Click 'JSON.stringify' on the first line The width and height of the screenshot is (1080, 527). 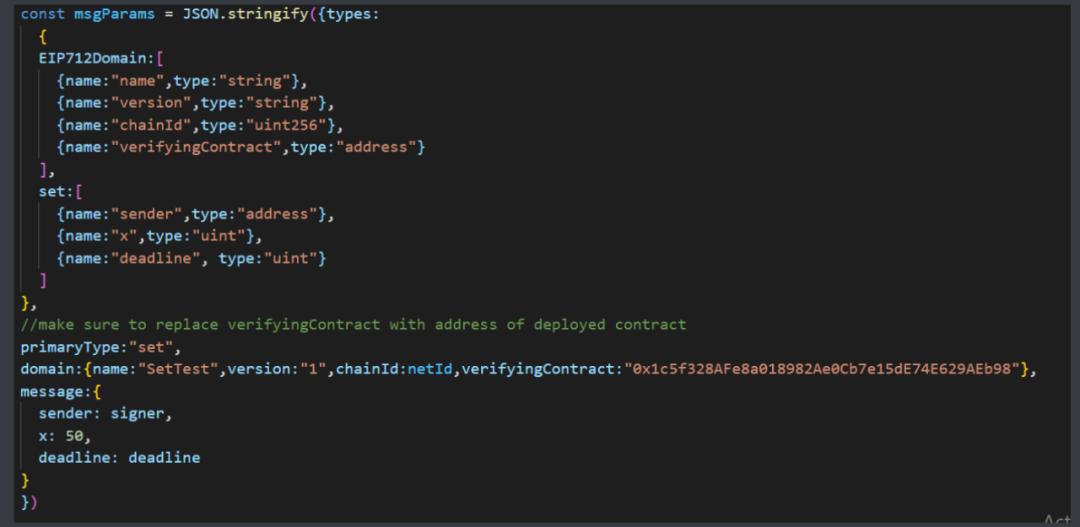[245, 14]
